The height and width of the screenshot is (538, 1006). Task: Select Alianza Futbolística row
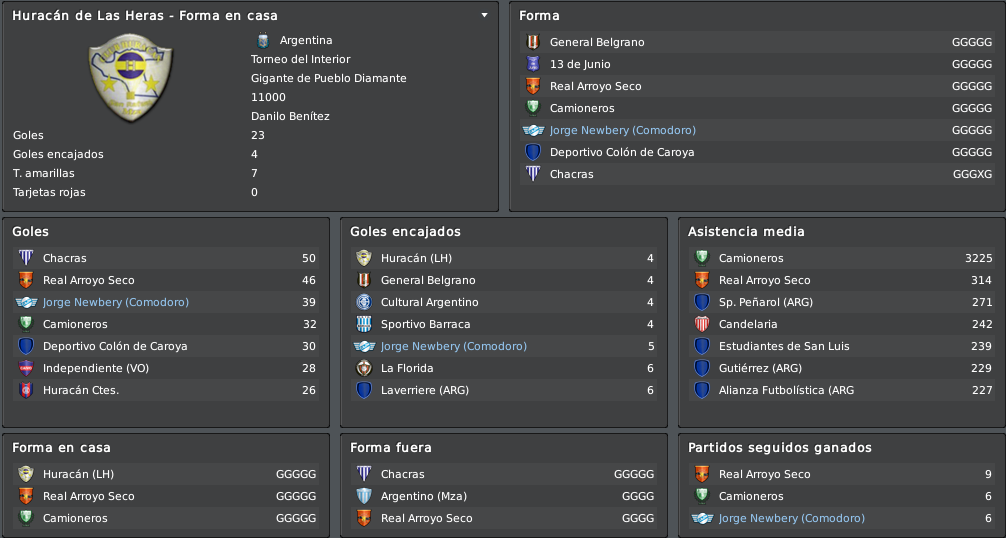842,390
